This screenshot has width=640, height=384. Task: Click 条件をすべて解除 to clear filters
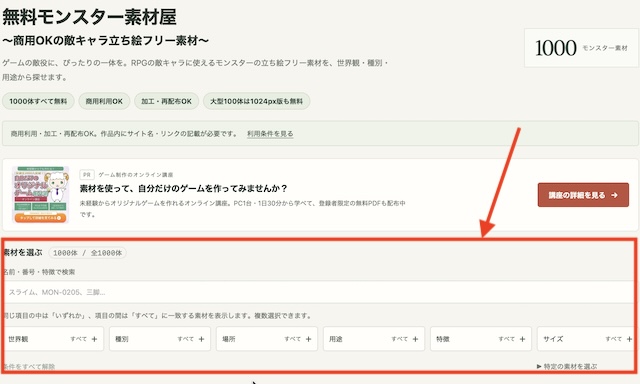tap(29, 366)
